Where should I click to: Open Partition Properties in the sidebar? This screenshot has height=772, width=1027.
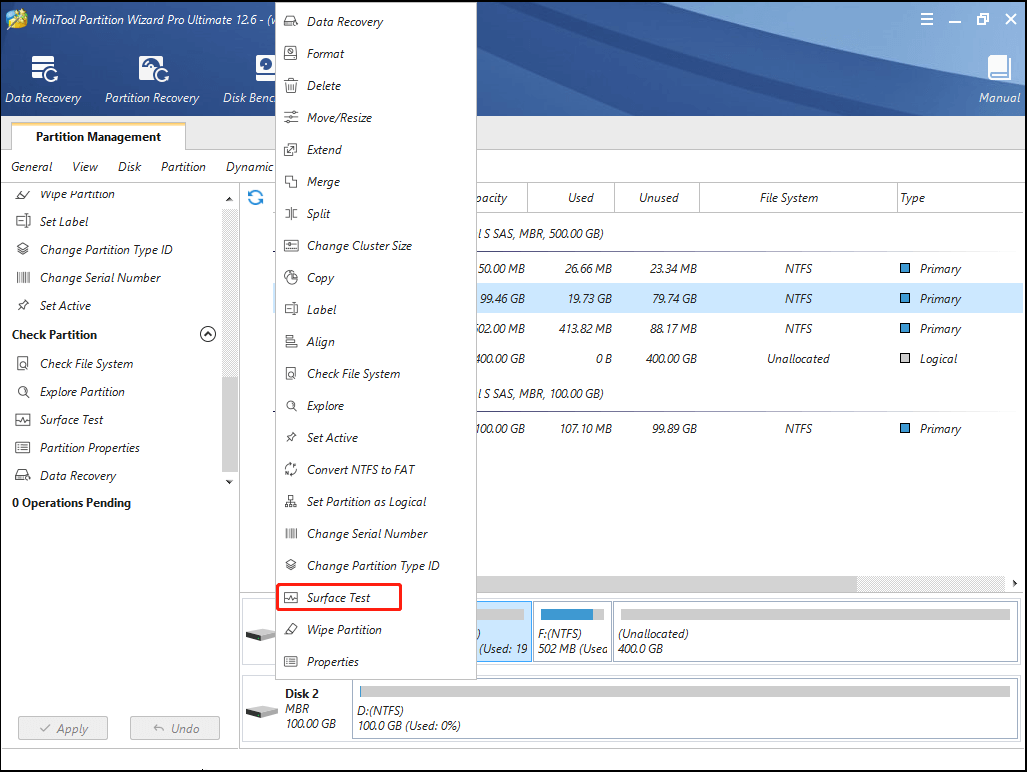pos(88,447)
